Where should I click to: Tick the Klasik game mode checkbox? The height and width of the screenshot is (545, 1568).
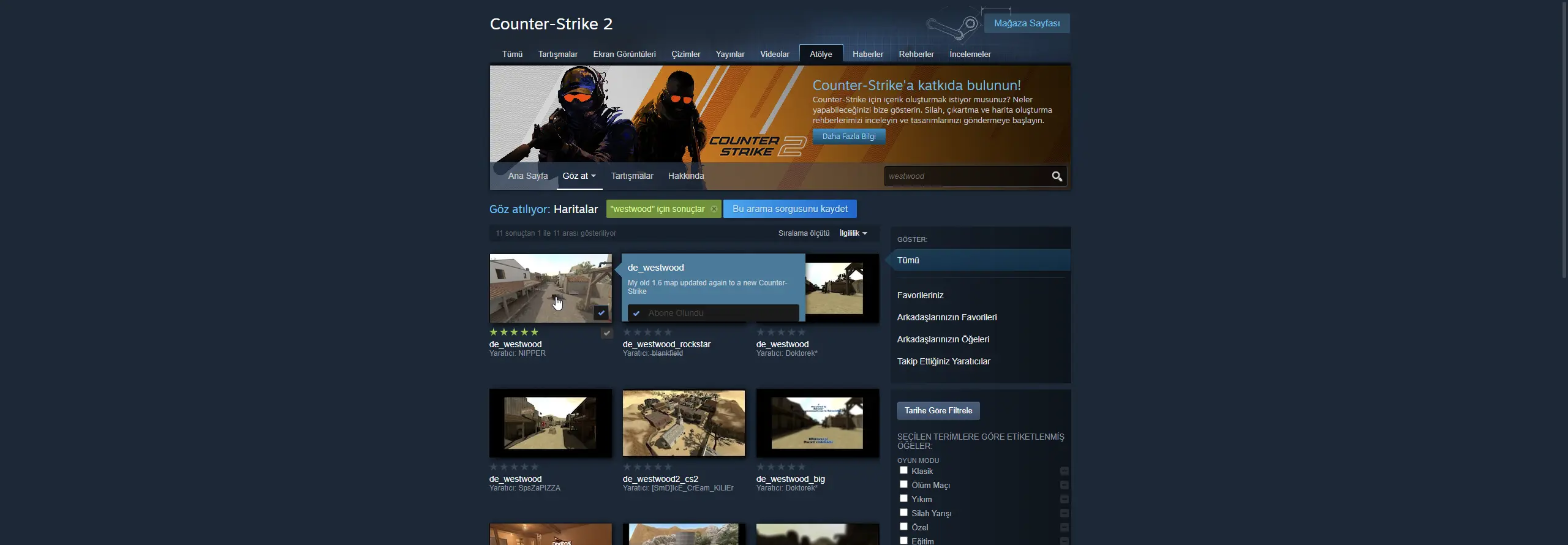point(903,470)
